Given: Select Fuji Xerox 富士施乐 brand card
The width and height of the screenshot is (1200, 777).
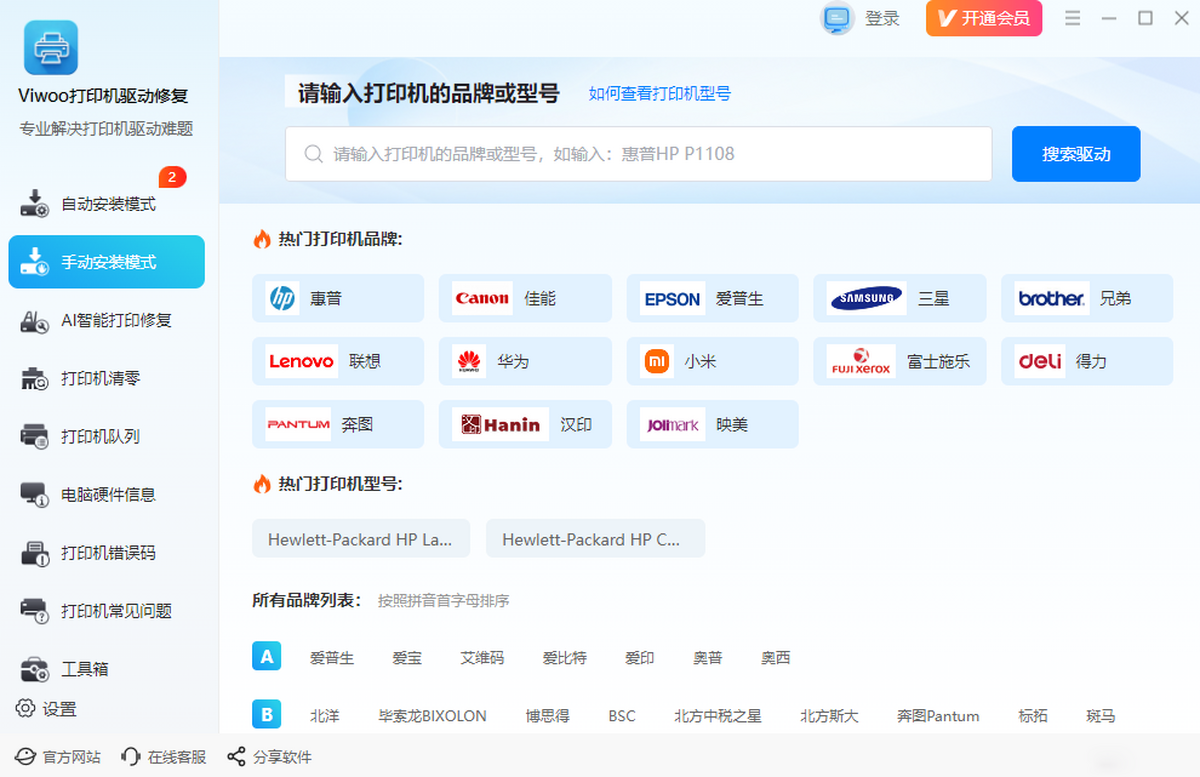Looking at the screenshot, I should pyautogui.click(x=900, y=361).
